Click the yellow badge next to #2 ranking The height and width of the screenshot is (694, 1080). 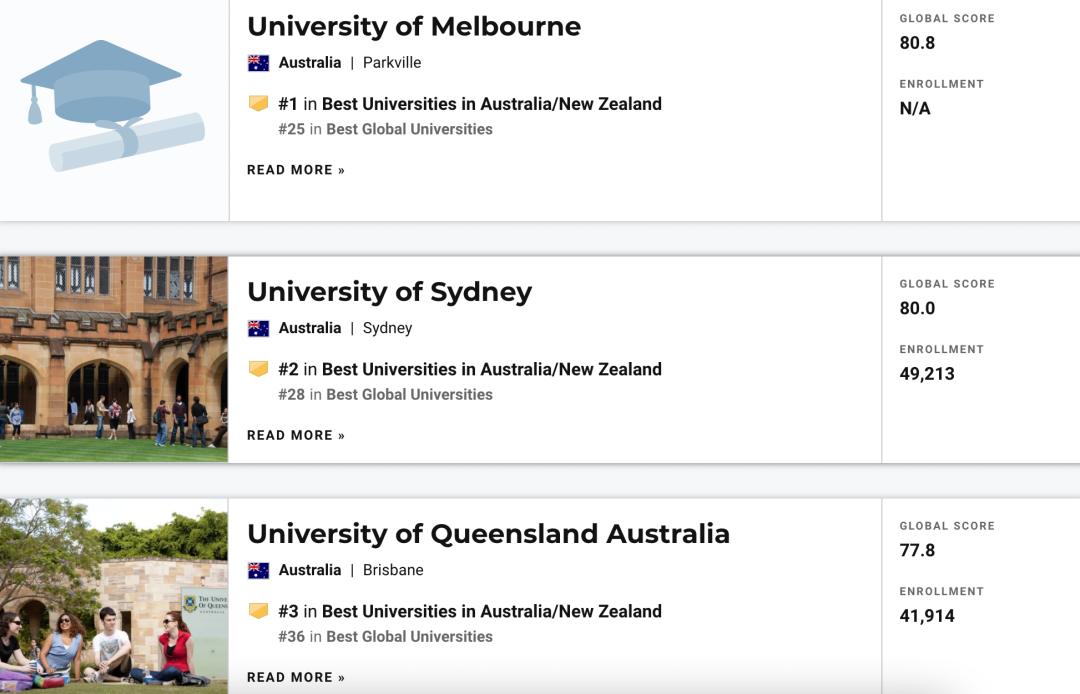click(258, 369)
